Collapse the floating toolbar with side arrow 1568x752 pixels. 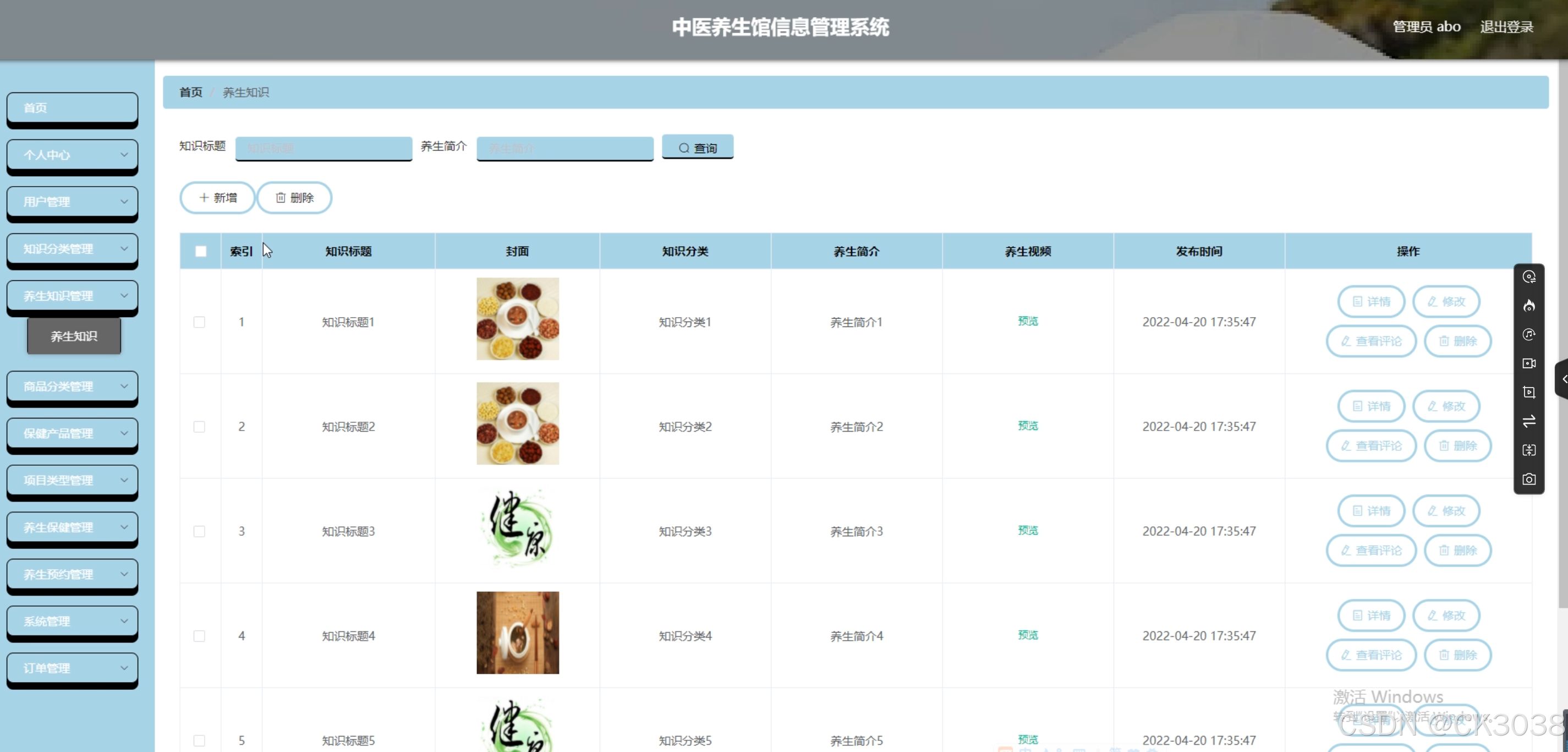coord(1562,379)
